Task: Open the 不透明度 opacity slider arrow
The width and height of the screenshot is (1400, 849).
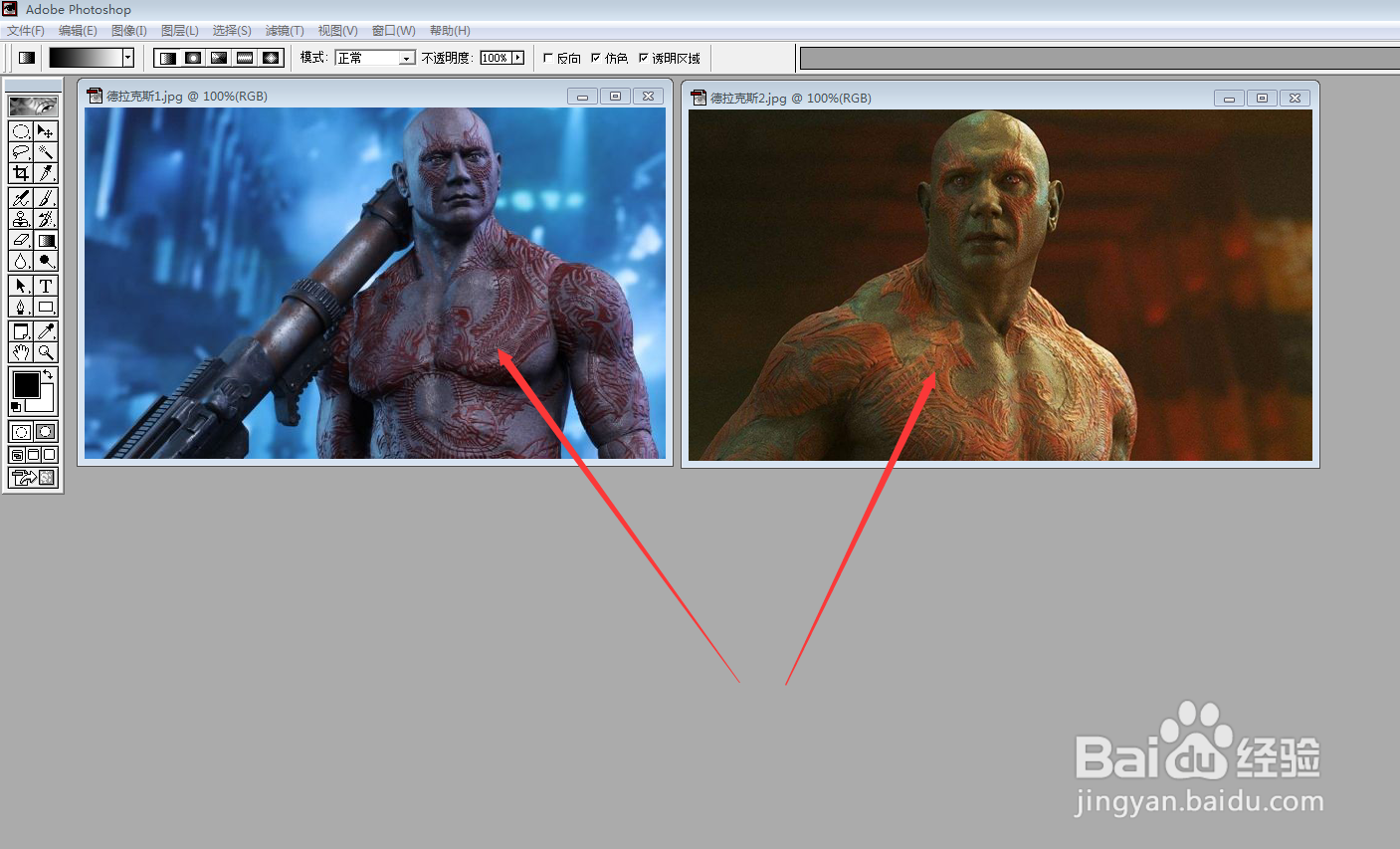Action: click(517, 58)
